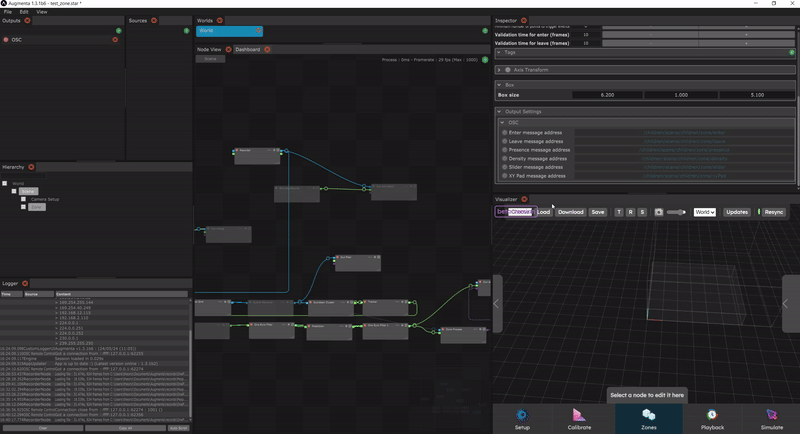The height and width of the screenshot is (434, 800).
Task: Toggle the Zone checkbox in Hierarchy
Action: [23, 207]
